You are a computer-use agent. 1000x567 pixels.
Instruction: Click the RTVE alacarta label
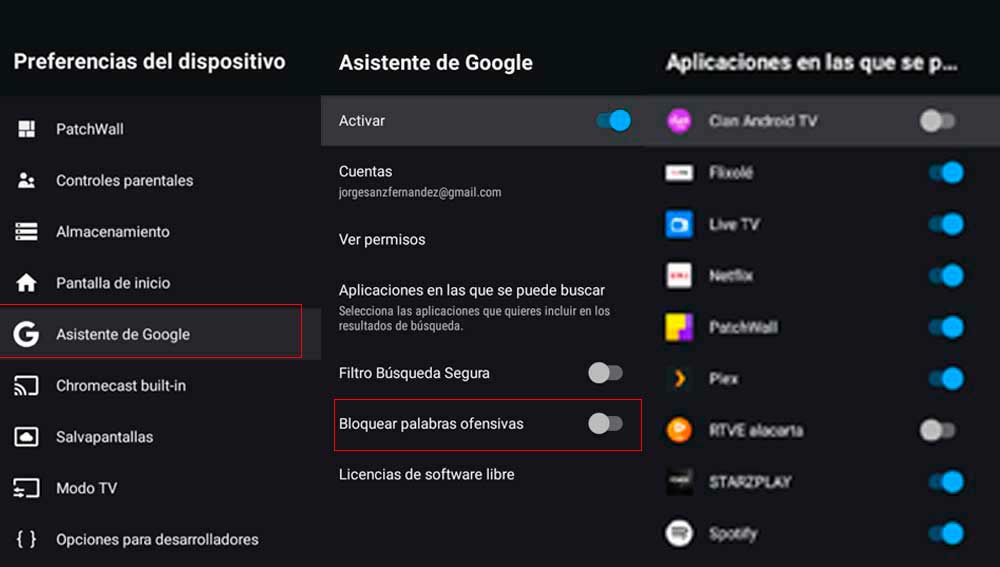click(x=756, y=431)
